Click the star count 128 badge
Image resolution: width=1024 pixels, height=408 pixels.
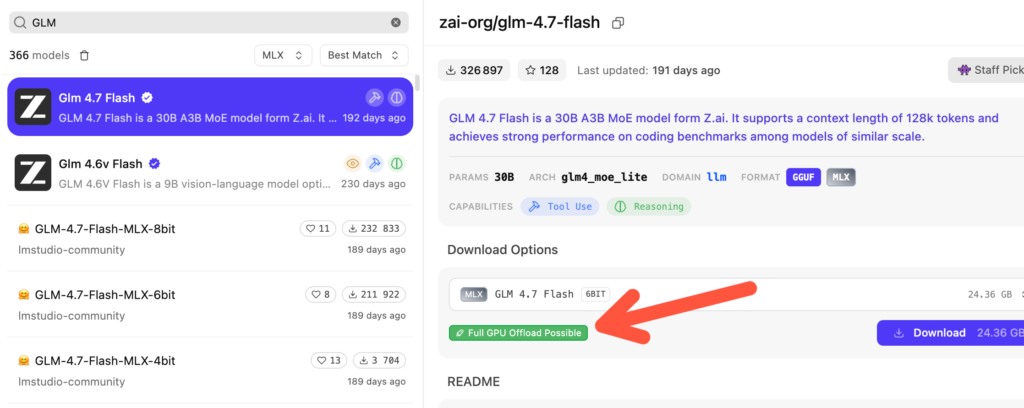click(x=542, y=71)
